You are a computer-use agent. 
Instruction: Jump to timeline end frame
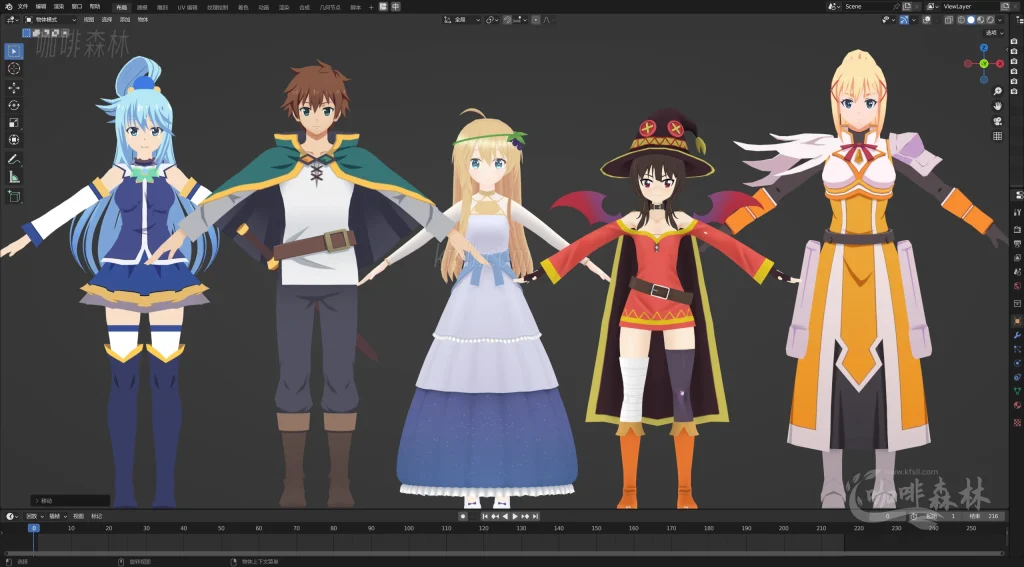tap(536, 516)
